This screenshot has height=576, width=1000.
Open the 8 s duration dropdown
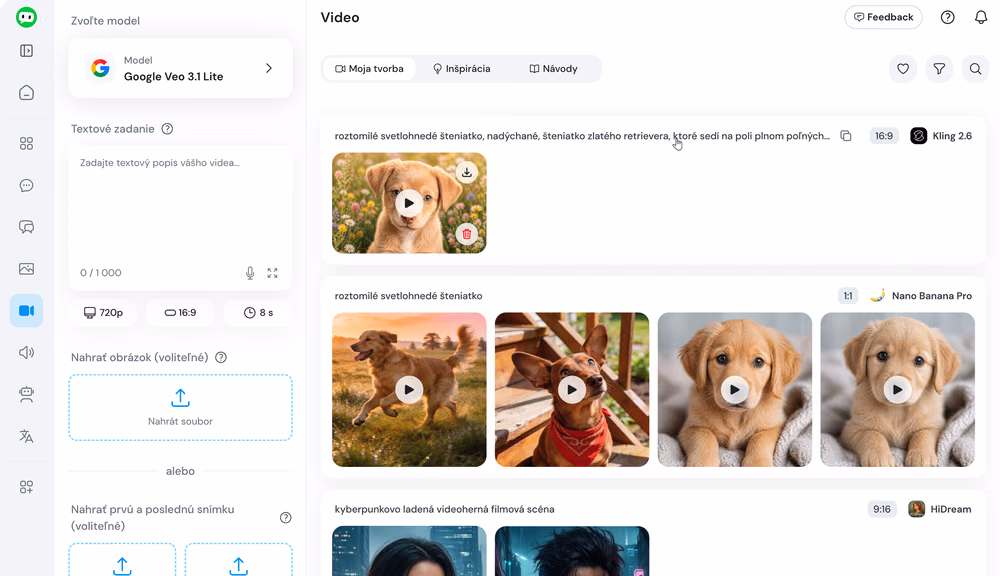click(x=258, y=313)
